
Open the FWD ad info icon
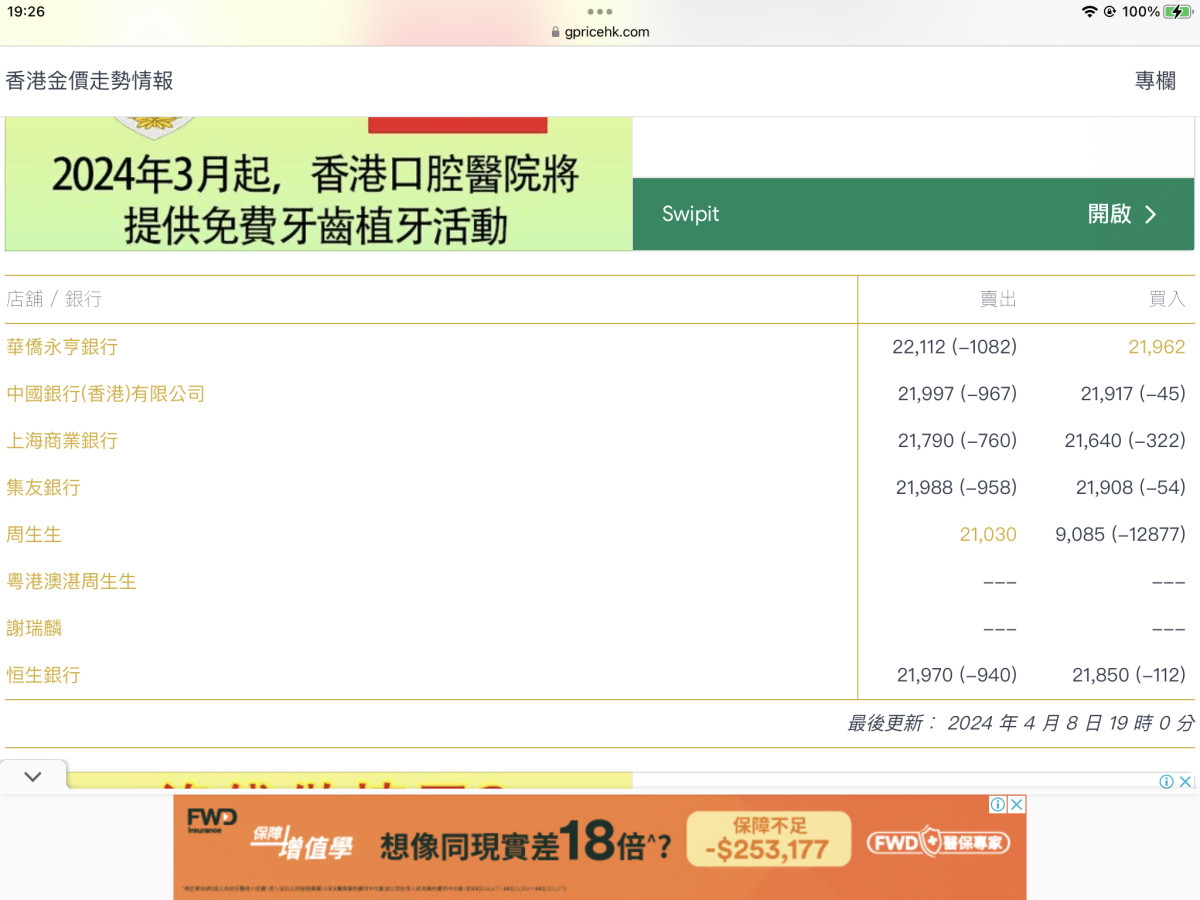pyautogui.click(x=998, y=805)
